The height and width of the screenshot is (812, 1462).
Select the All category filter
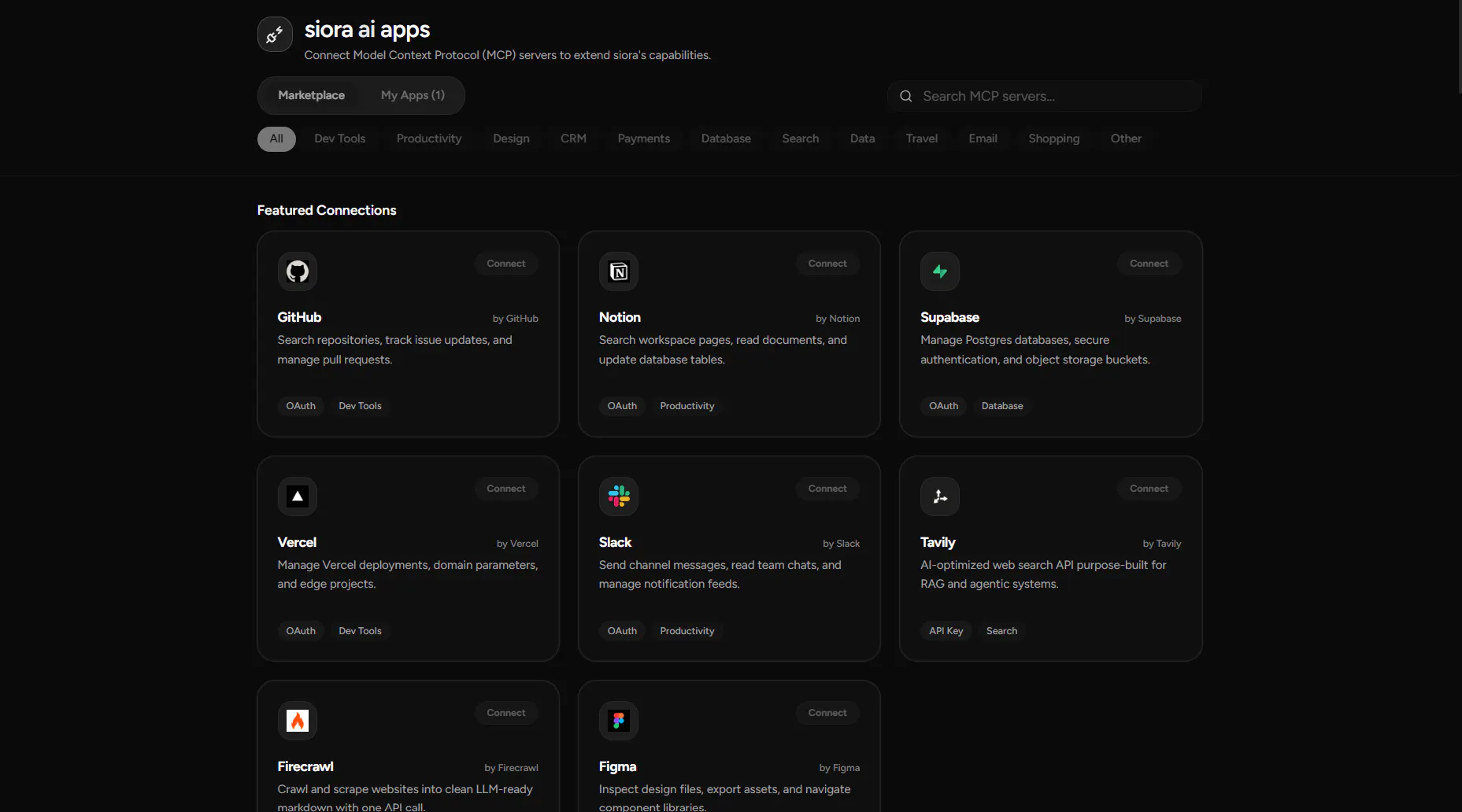(x=276, y=138)
